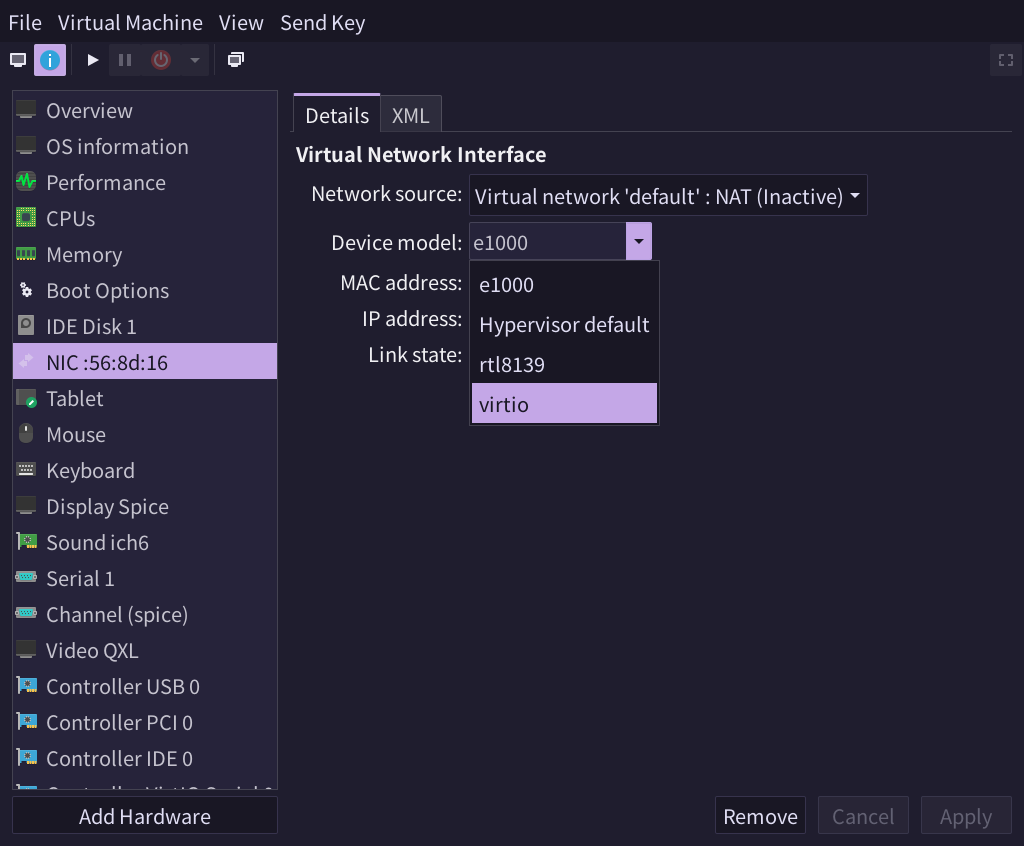Shut down the VM via the power icon

[x=159, y=59]
